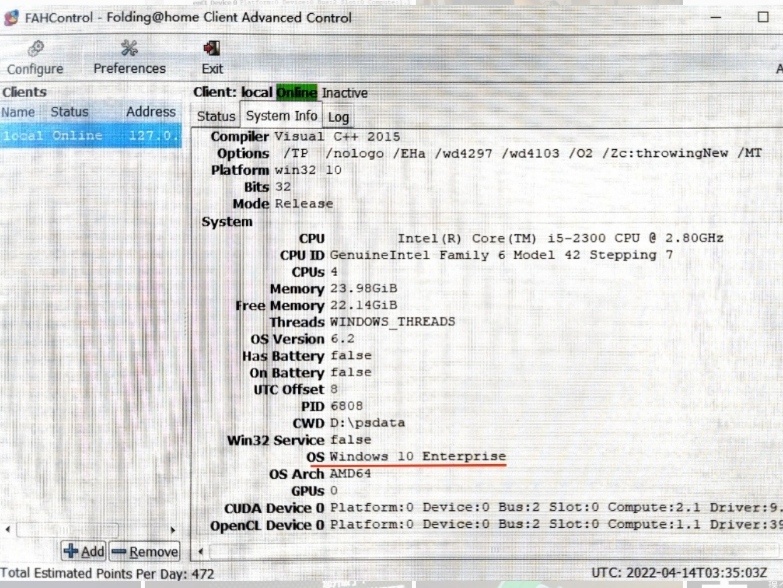This screenshot has width=783, height=588.
Task: Click the compiler Options flags line
Action: coord(522,153)
